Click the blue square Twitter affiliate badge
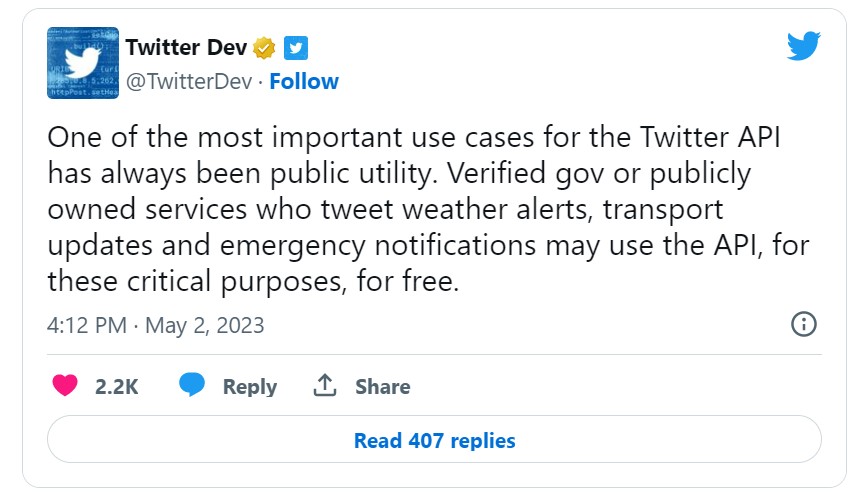This screenshot has height=495, width=856. point(296,48)
